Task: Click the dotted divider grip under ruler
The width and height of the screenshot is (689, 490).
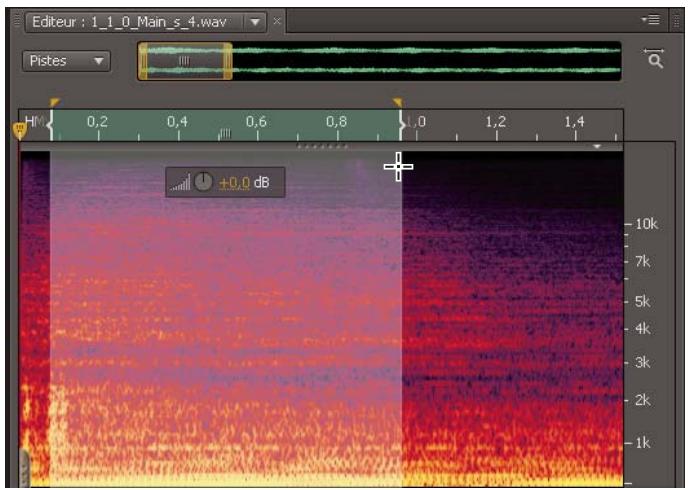Action: [x=323, y=146]
